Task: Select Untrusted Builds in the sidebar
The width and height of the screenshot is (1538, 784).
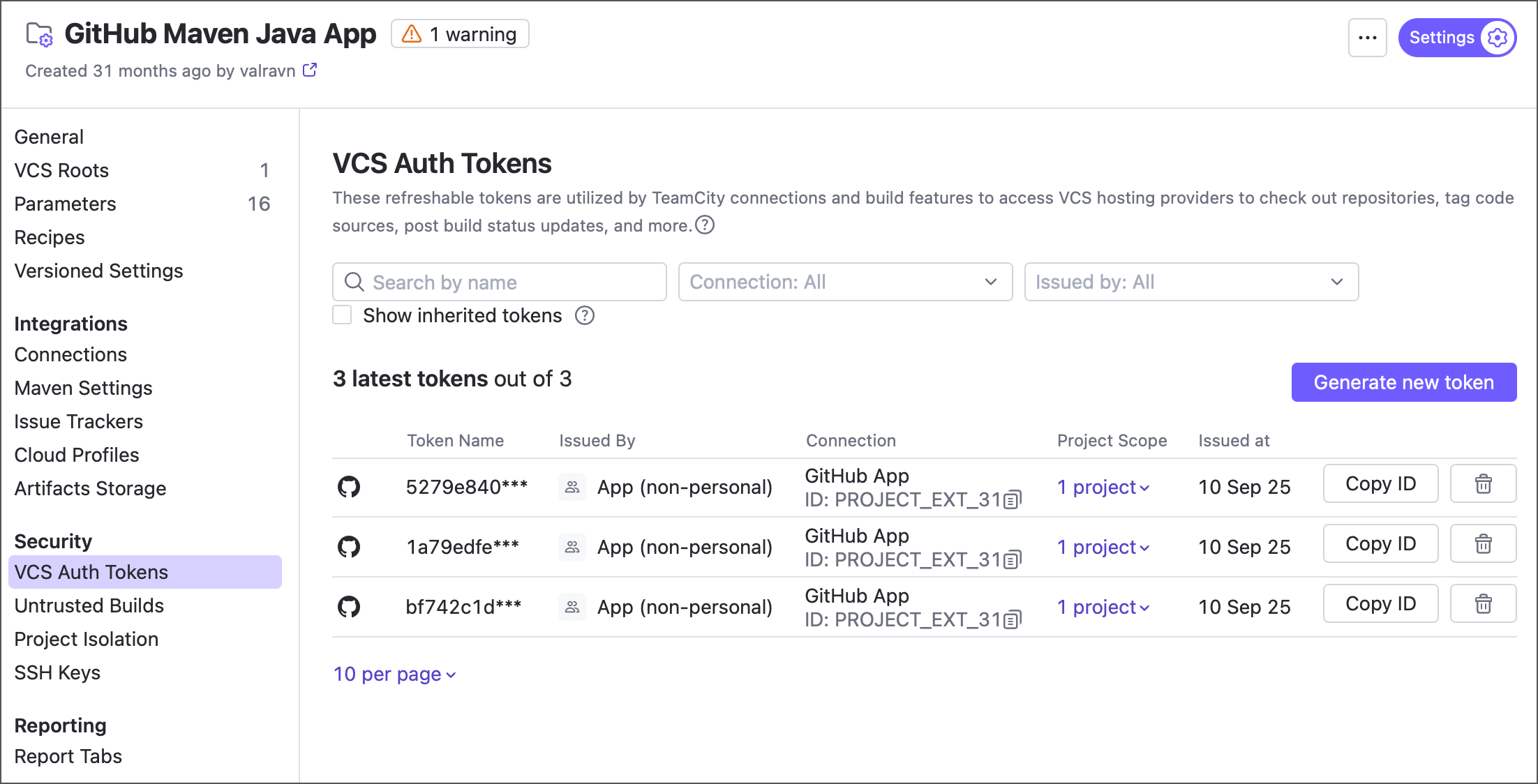Action: [x=89, y=605]
